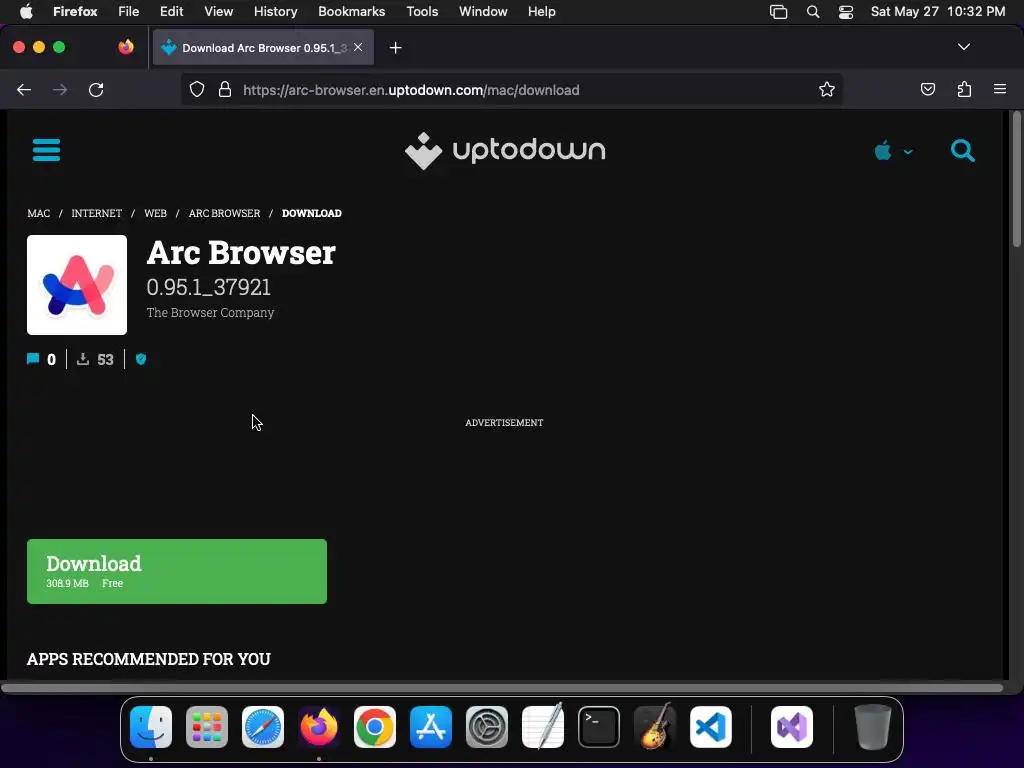Click the disabled forward arrow button
The width and height of the screenshot is (1024, 768).
[x=60, y=89]
